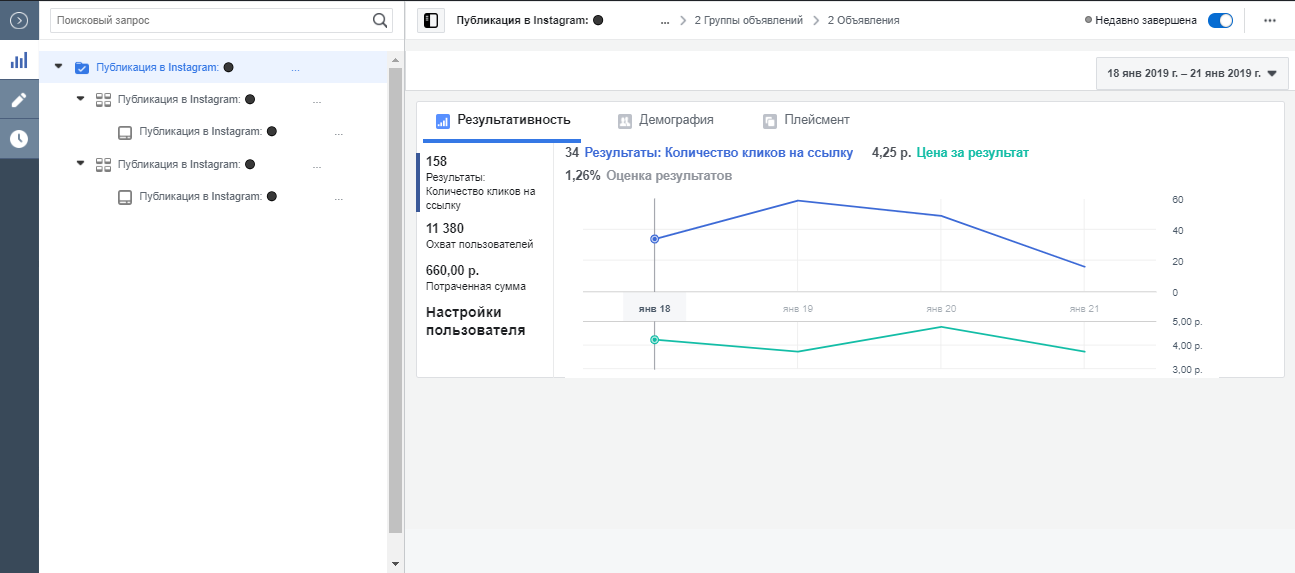Click the янв 20 axis label

(941, 309)
